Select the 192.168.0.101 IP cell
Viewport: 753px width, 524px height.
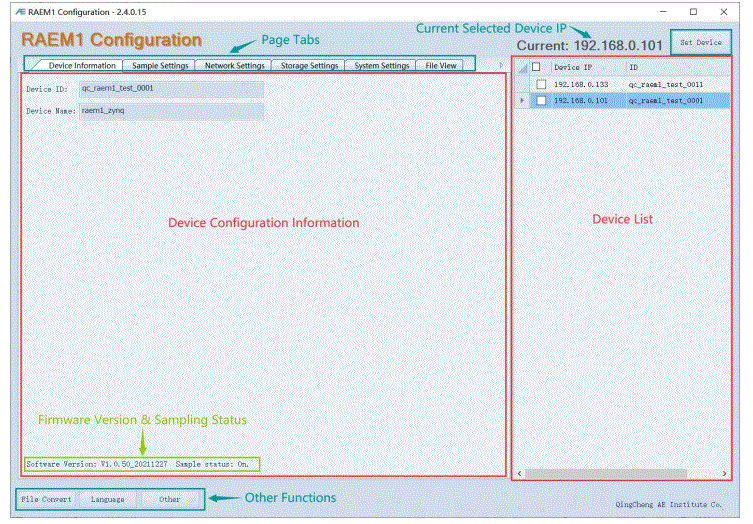588,100
